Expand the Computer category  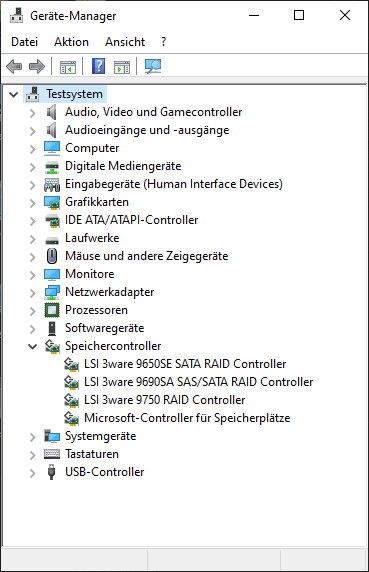coord(33,149)
